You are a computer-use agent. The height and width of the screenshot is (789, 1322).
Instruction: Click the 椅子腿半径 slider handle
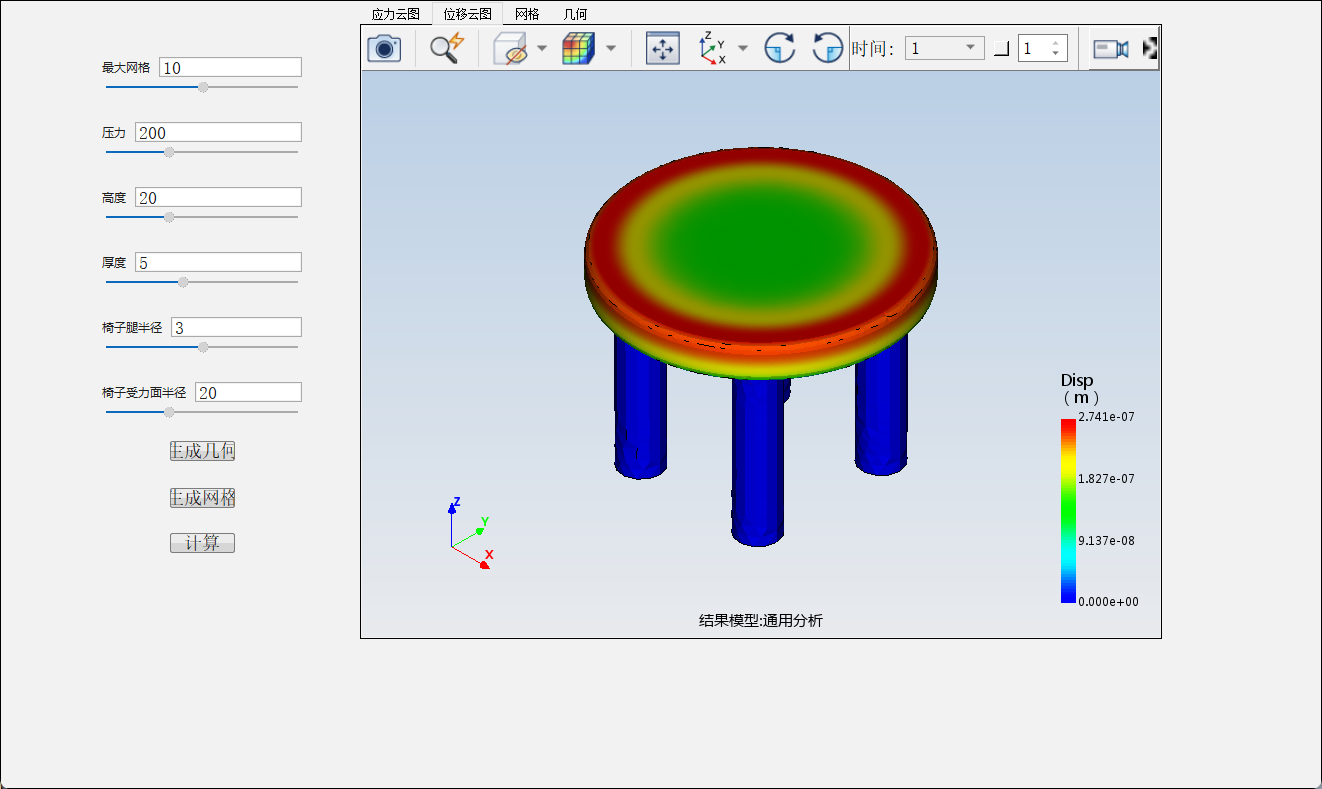point(203,347)
